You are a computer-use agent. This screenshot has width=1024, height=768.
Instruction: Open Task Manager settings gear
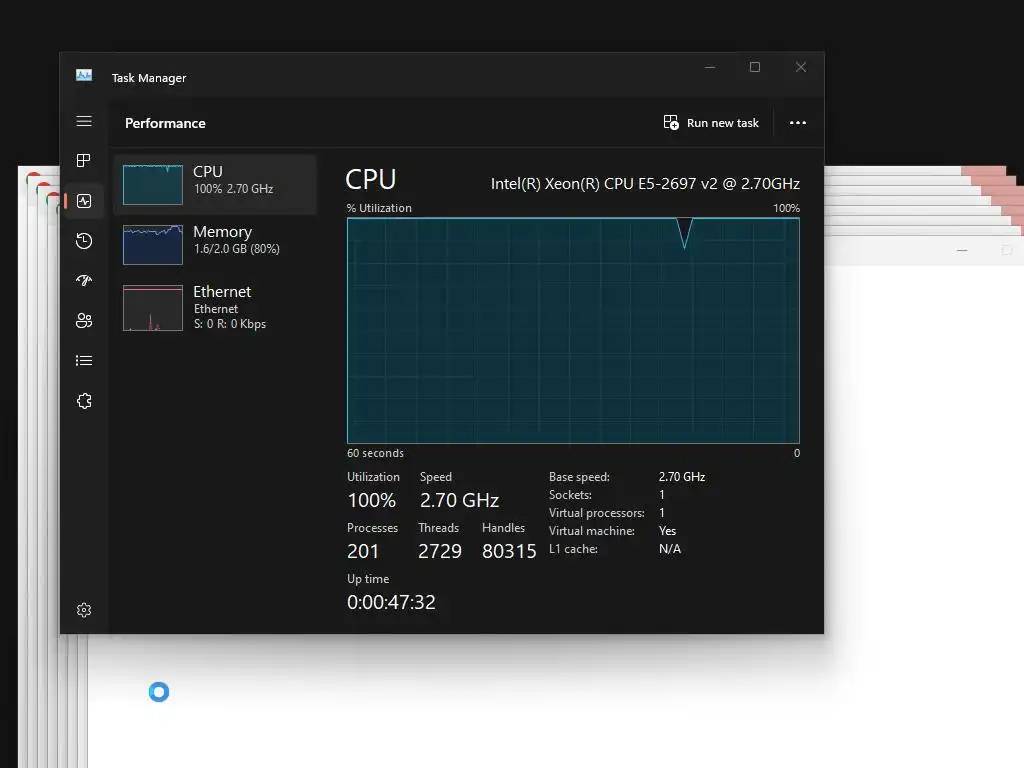tap(84, 610)
